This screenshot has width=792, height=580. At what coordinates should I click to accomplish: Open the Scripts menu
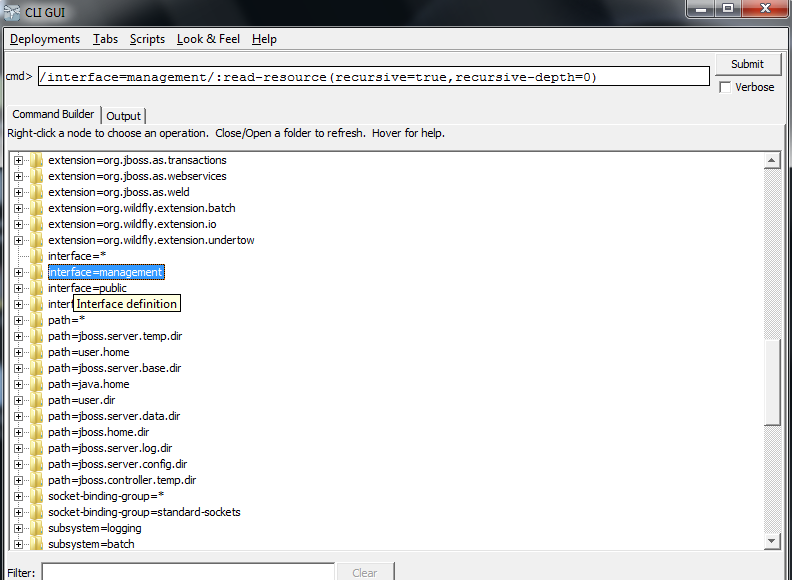point(147,39)
